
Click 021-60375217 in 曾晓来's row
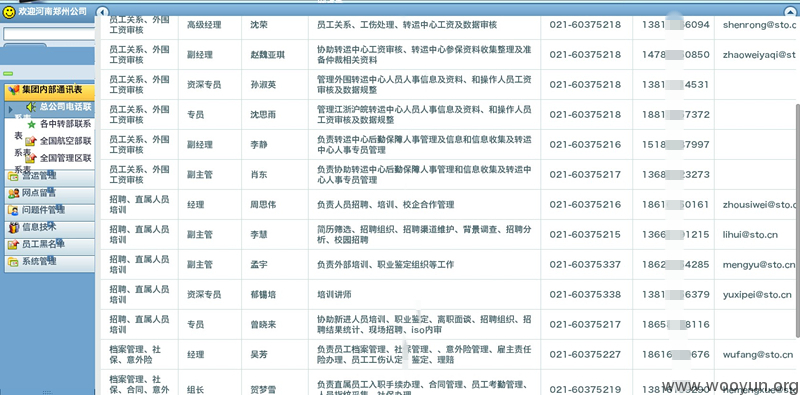tap(585, 325)
